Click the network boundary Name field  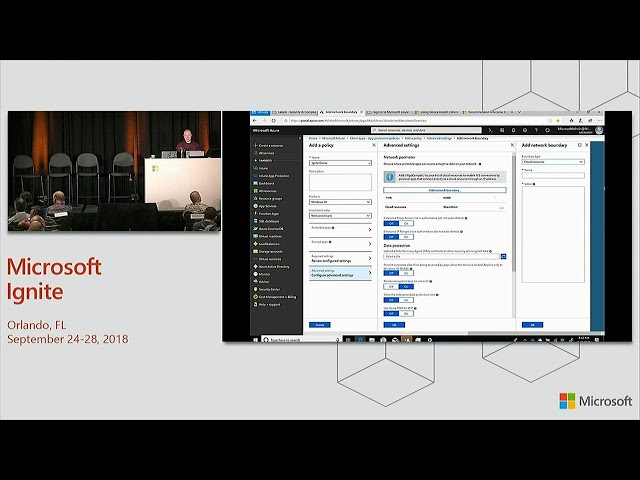tap(553, 176)
